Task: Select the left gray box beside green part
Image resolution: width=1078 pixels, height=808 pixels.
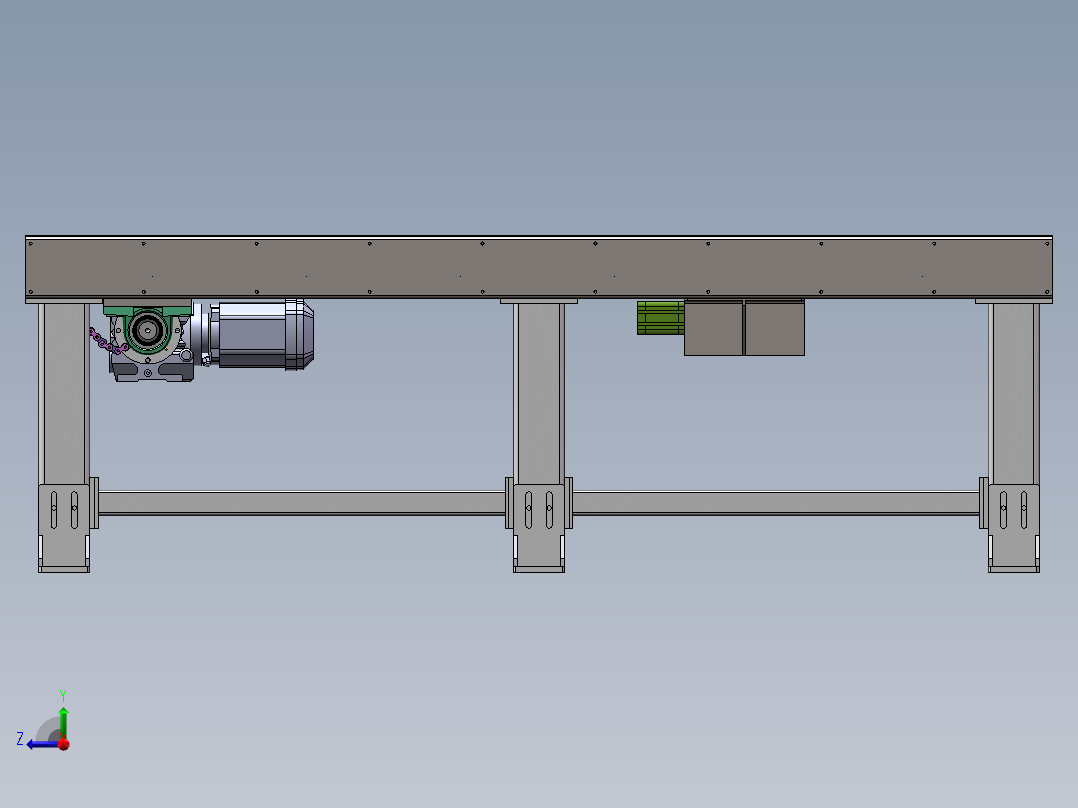Action: (714, 328)
